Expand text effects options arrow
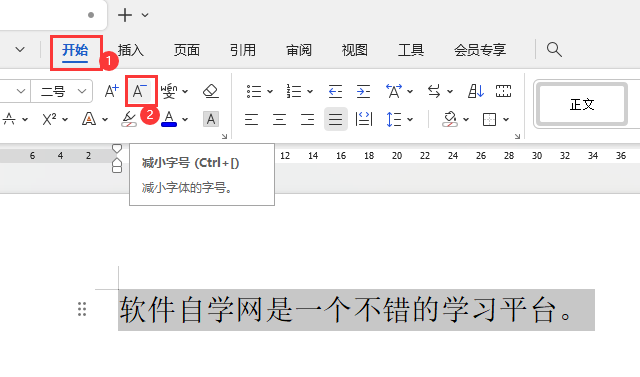The image size is (640, 377). [105, 120]
